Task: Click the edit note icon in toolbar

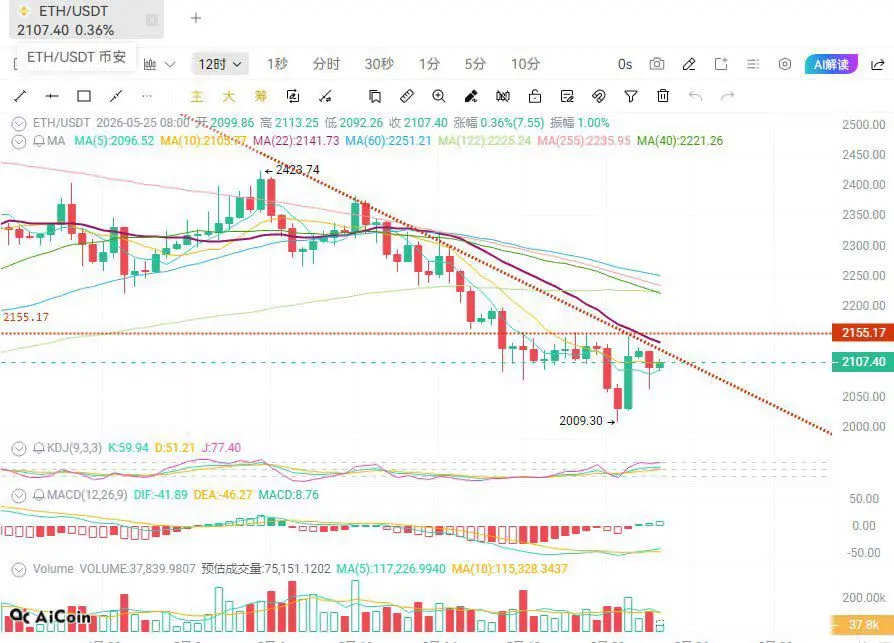Action: pyautogui.click(x=567, y=96)
